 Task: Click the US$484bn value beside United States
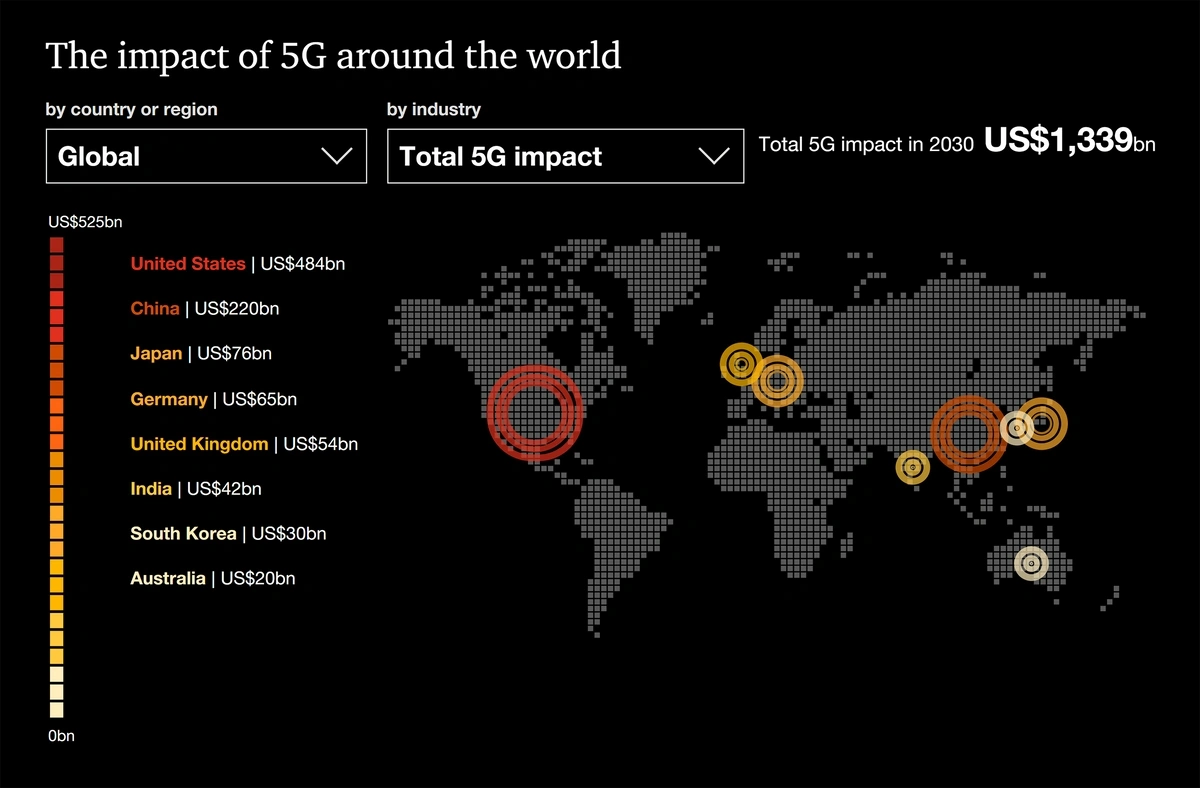coord(303,264)
